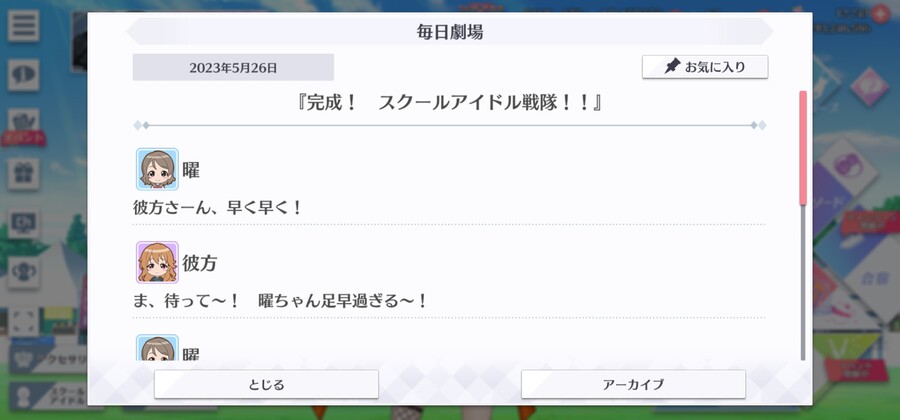Tap 曜's avatar in first dialogue
Viewport: 900px width, 420px height.
(157, 169)
